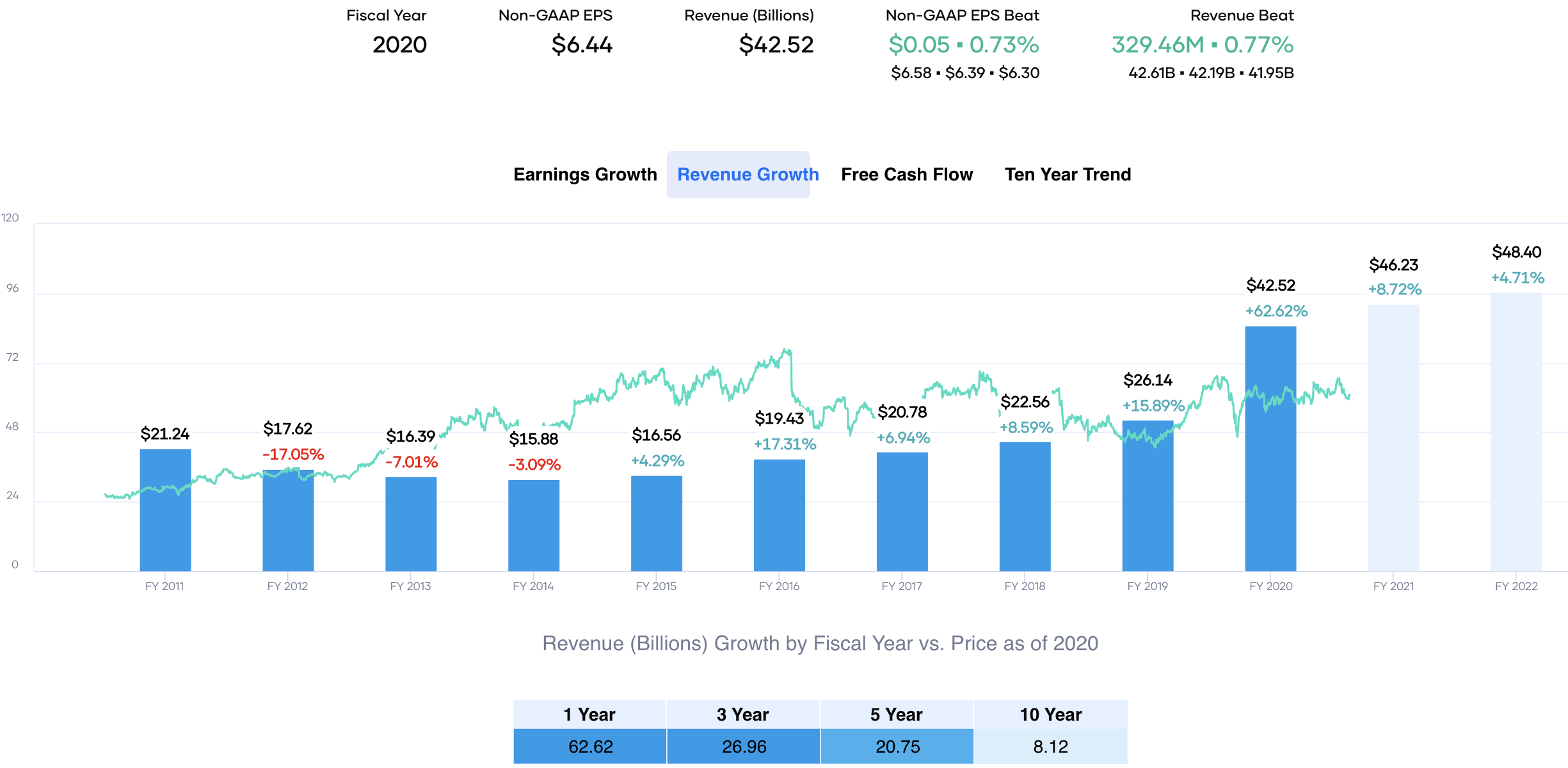
Task: Click the FY 2017 revenue bar
Action: click(902, 512)
